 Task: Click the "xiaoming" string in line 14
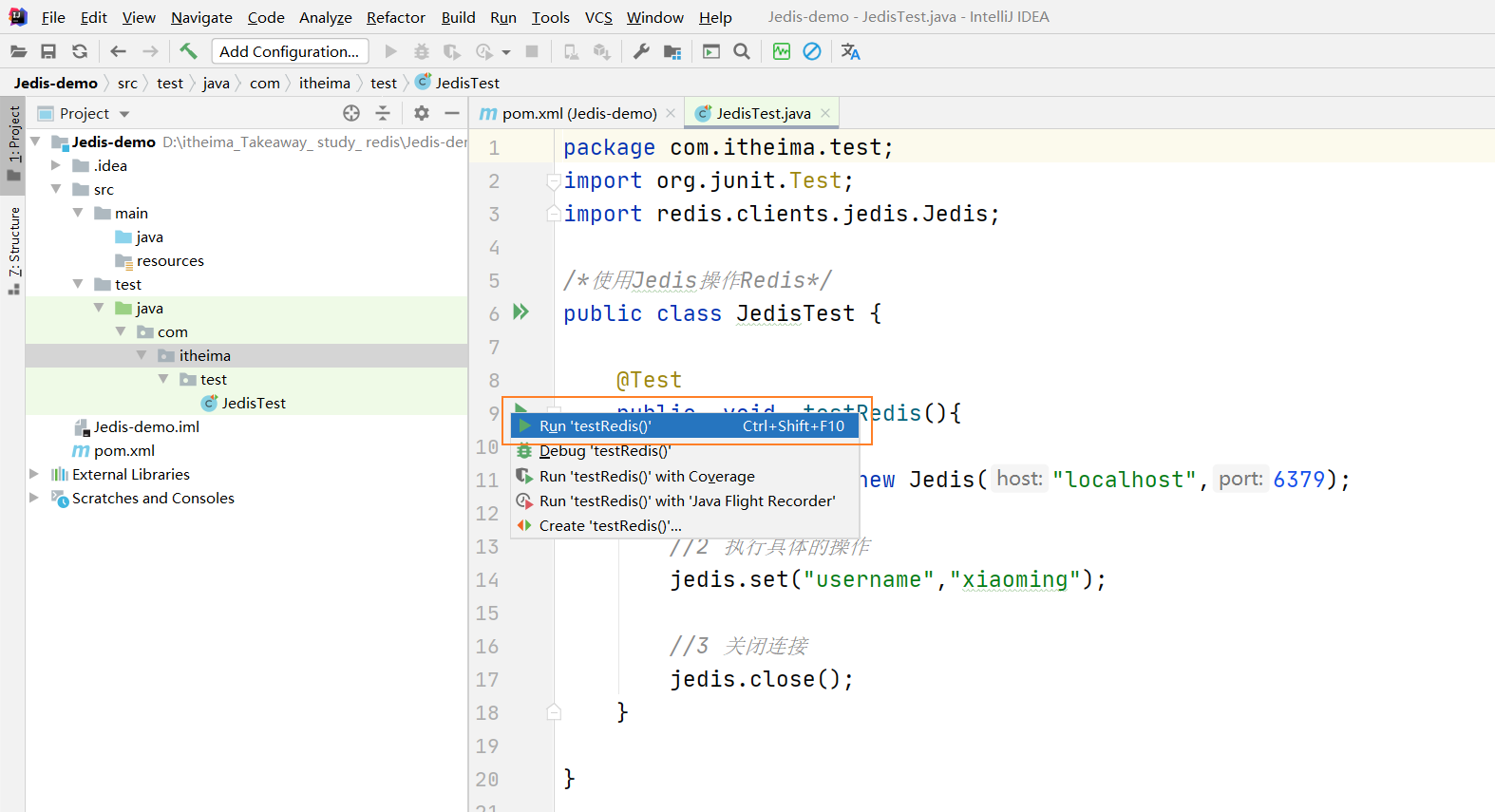[x=1015, y=579]
